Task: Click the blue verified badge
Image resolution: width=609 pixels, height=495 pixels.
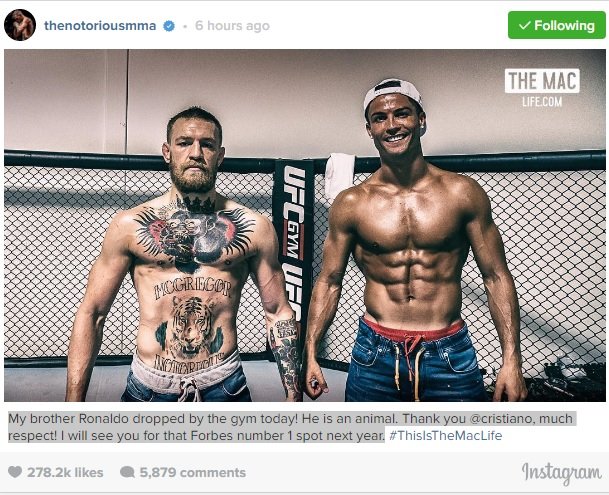Action: 169,26
